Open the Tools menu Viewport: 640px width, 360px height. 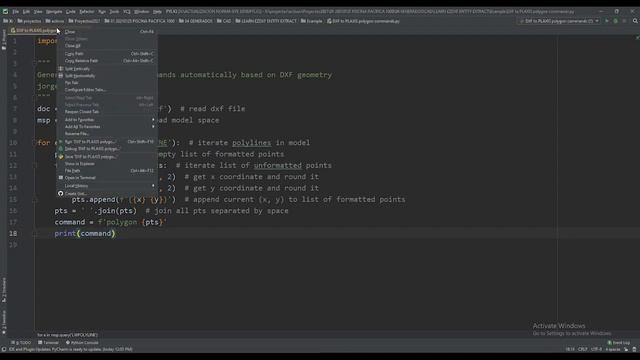pyautogui.click(x=114, y=11)
